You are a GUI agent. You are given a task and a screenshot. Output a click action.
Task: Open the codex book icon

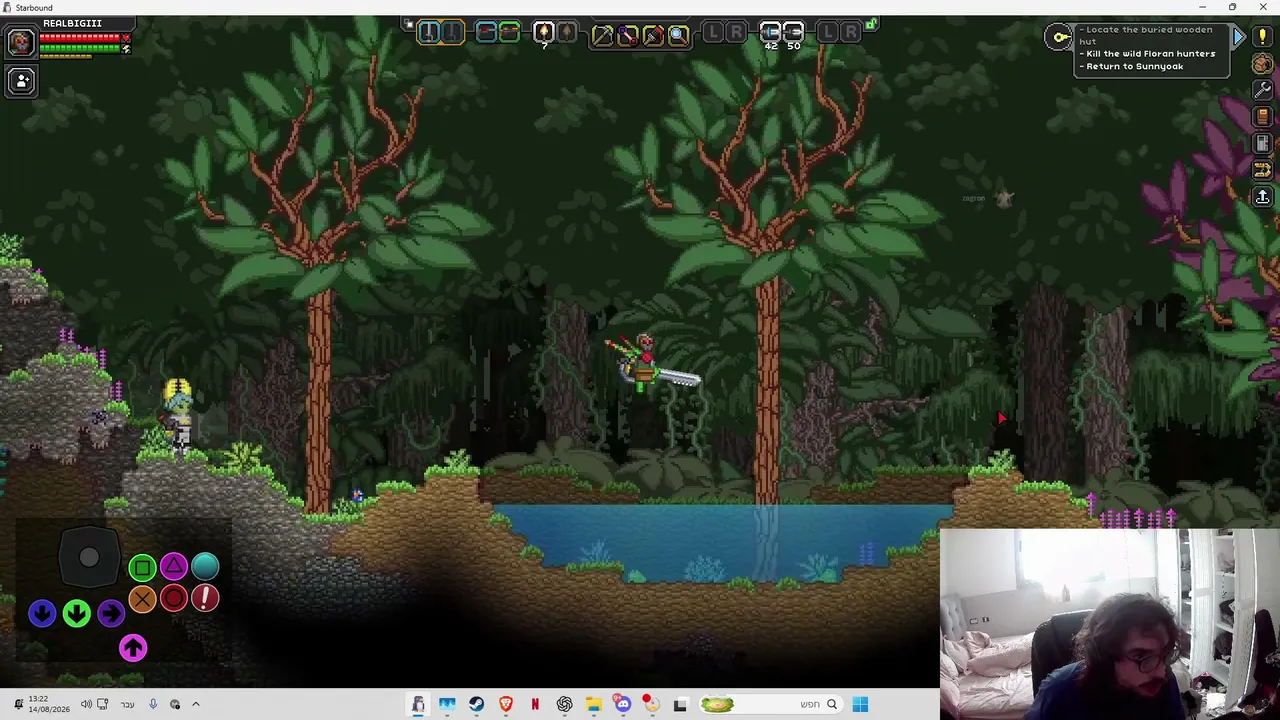(1262, 117)
